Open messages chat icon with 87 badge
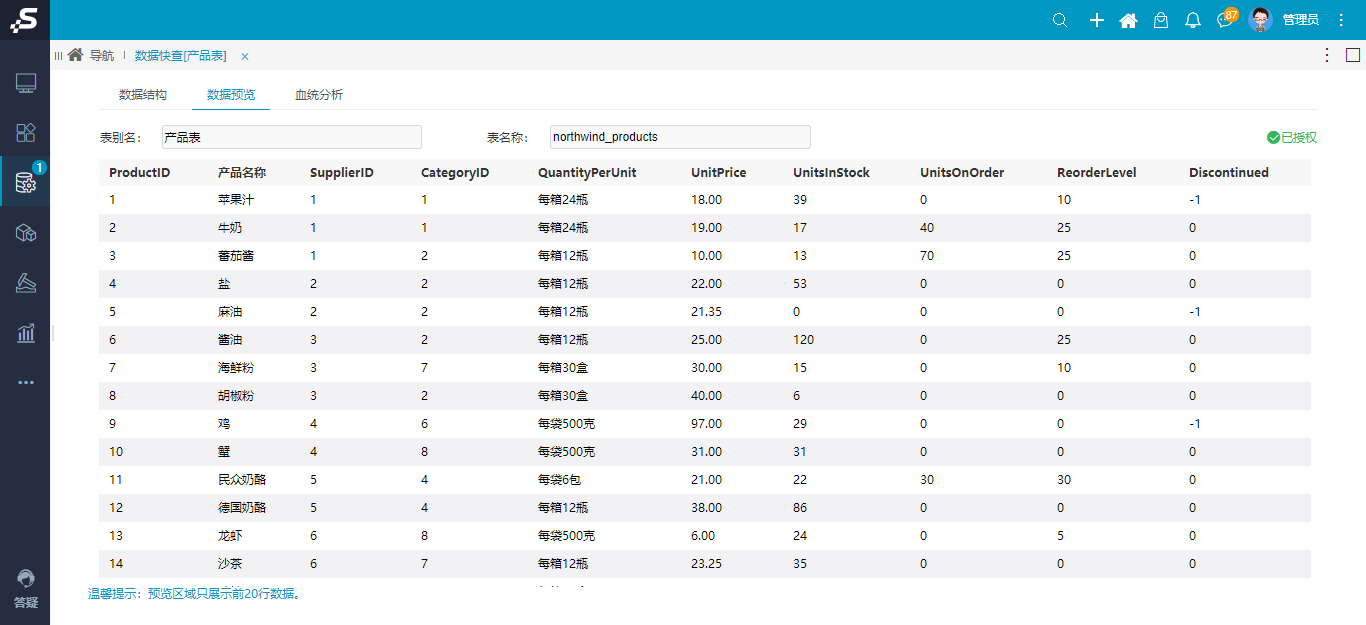Viewport: 1366px width, 625px height. (x=1226, y=19)
